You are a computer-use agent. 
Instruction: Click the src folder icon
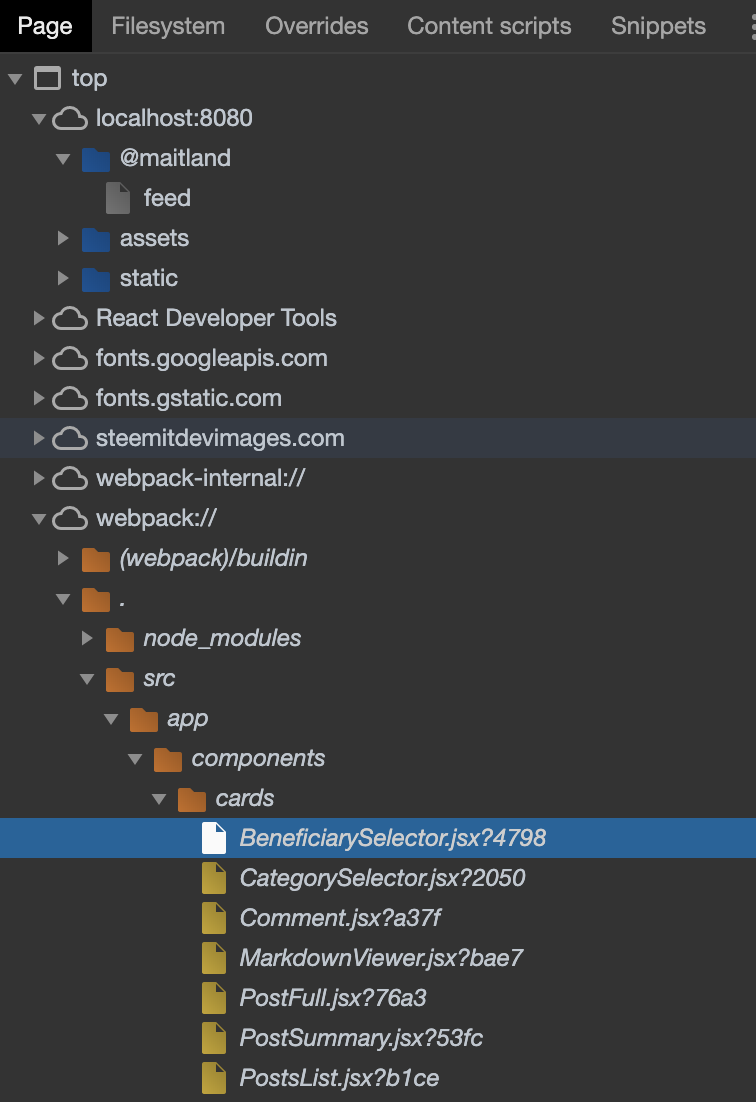click(119, 680)
